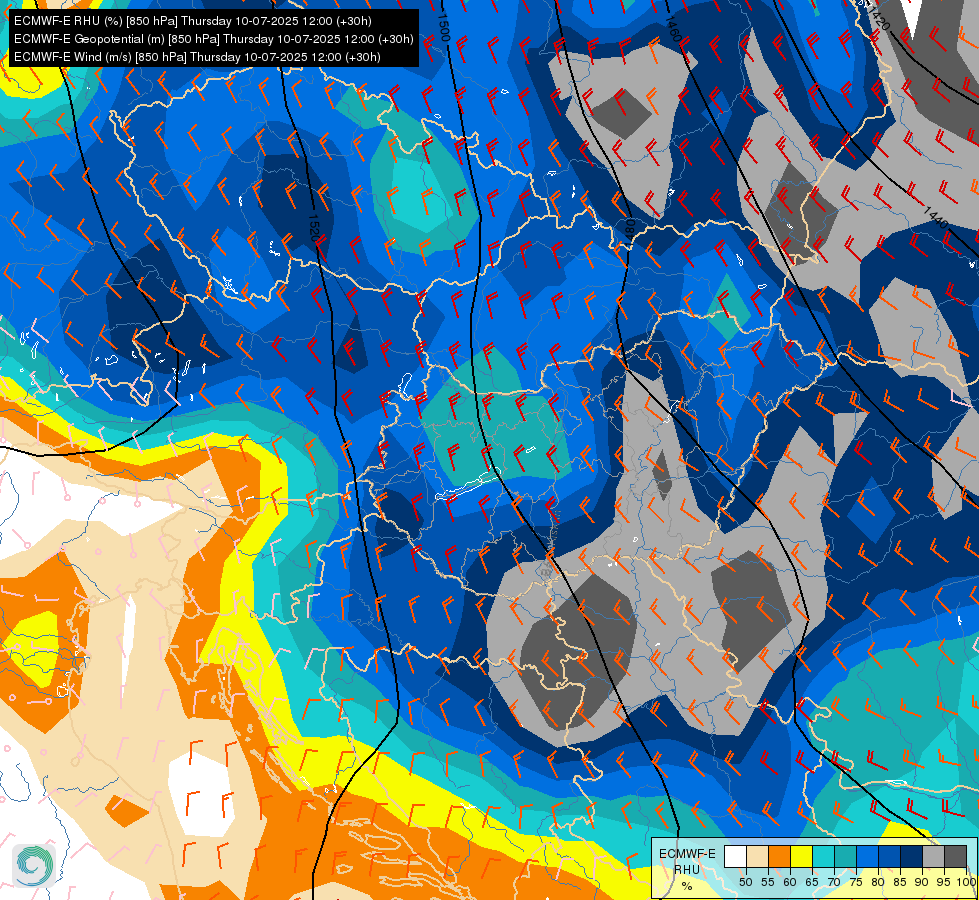Select the medium blue 80–85 legend swatch
The width and height of the screenshot is (979, 900).
tap(890, 856)
